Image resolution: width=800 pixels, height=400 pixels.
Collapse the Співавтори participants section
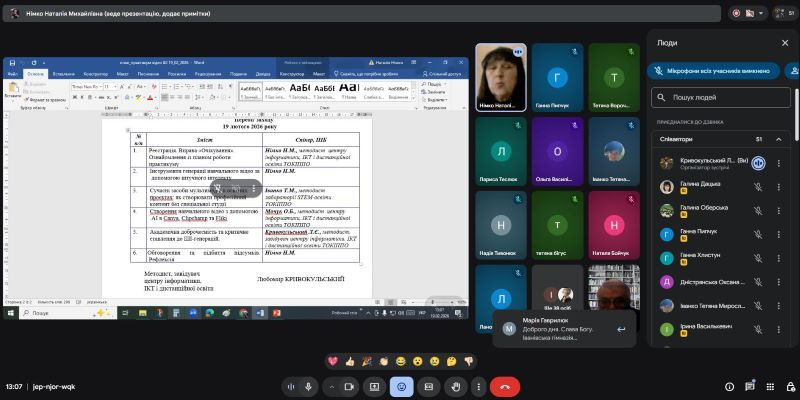(x=778, y=139)
